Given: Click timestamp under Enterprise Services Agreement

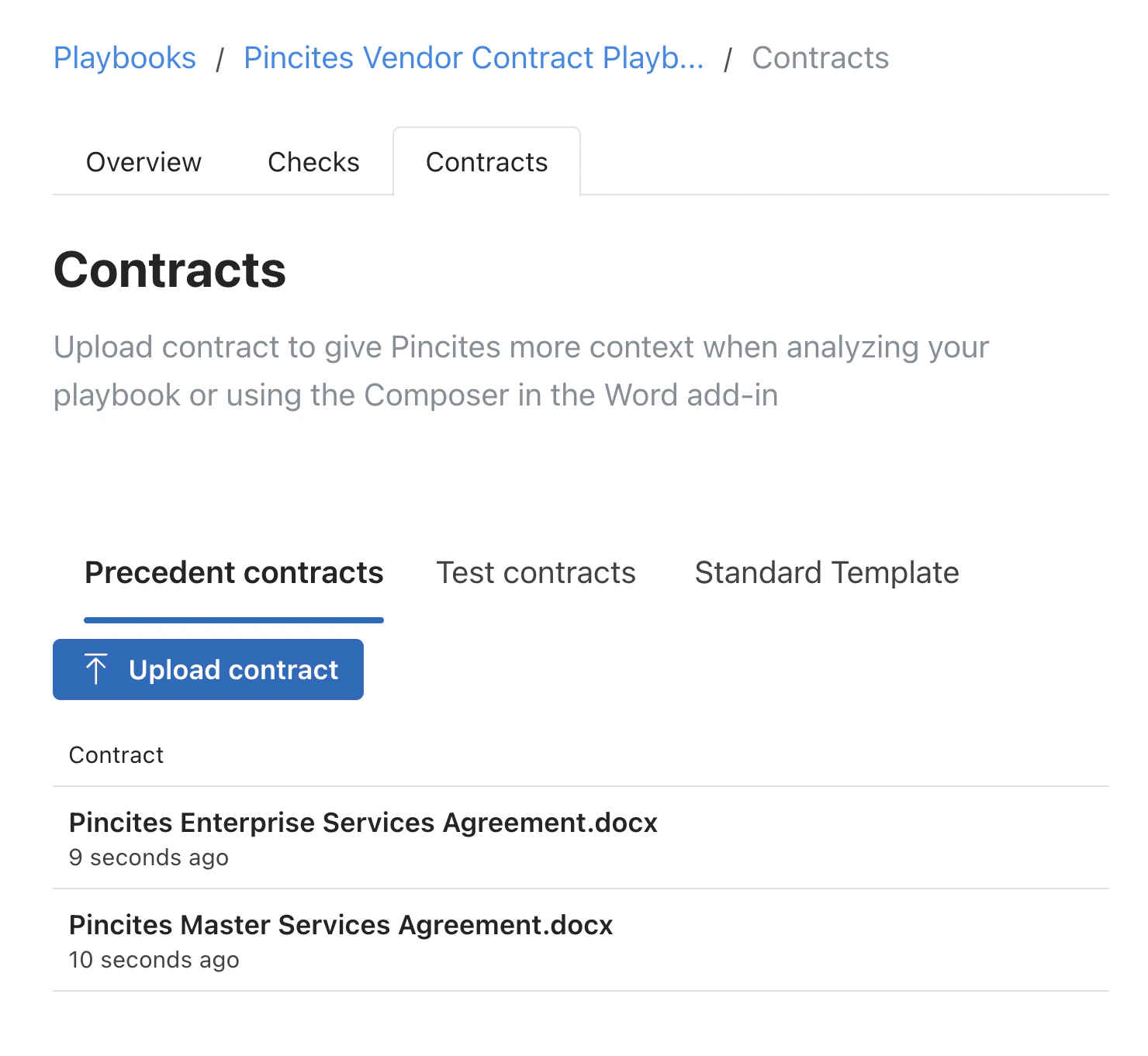Looking at the screenshot, I should [x=149, y=858].
